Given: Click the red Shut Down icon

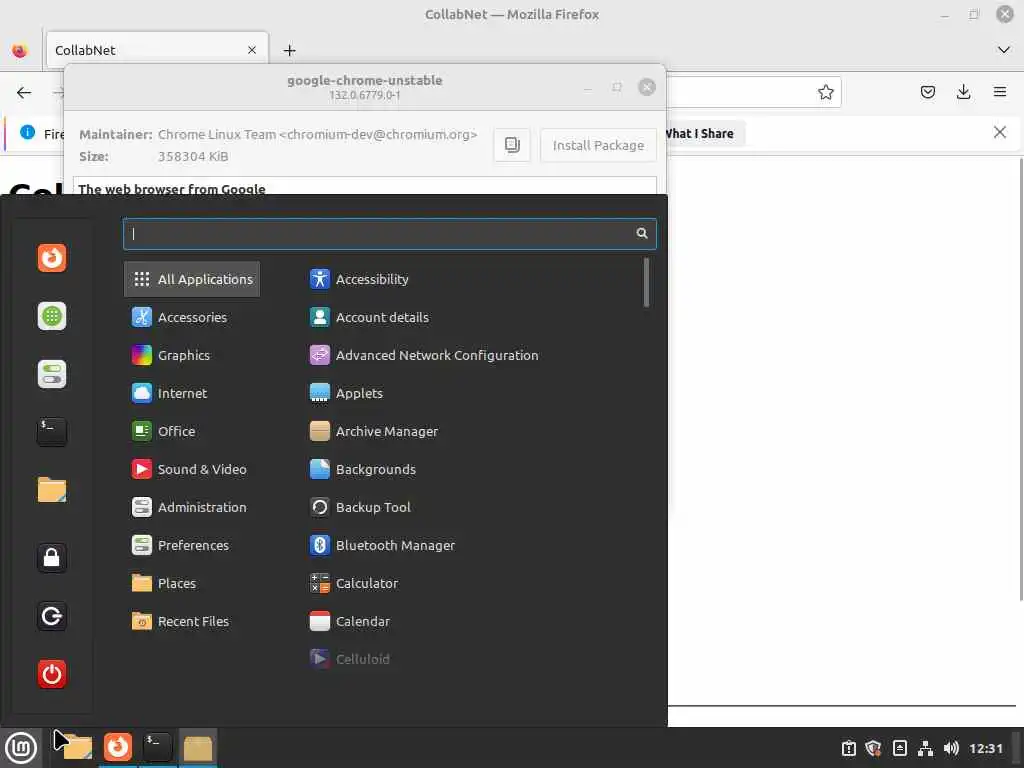Looking at the screenshot, I should click(52, 674).
